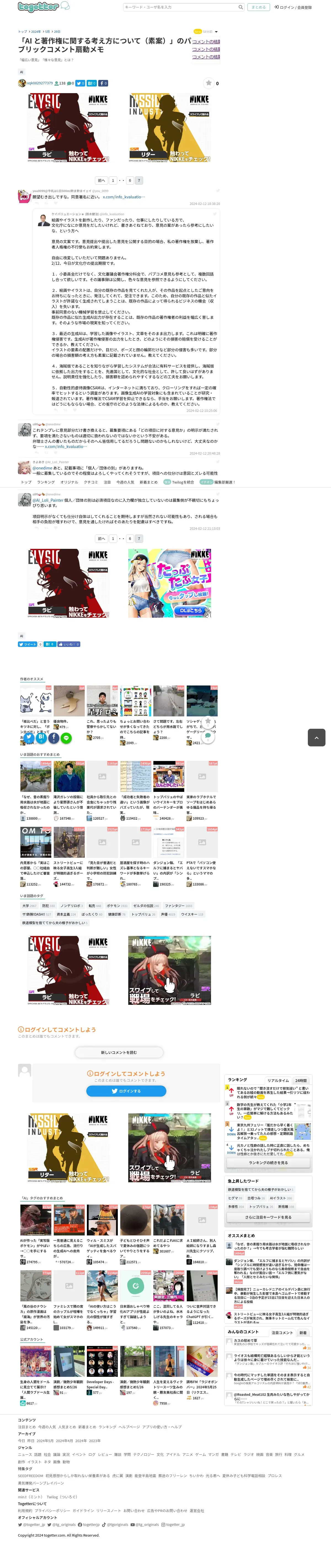Share via Facebook button under the title

click(103, 83)
